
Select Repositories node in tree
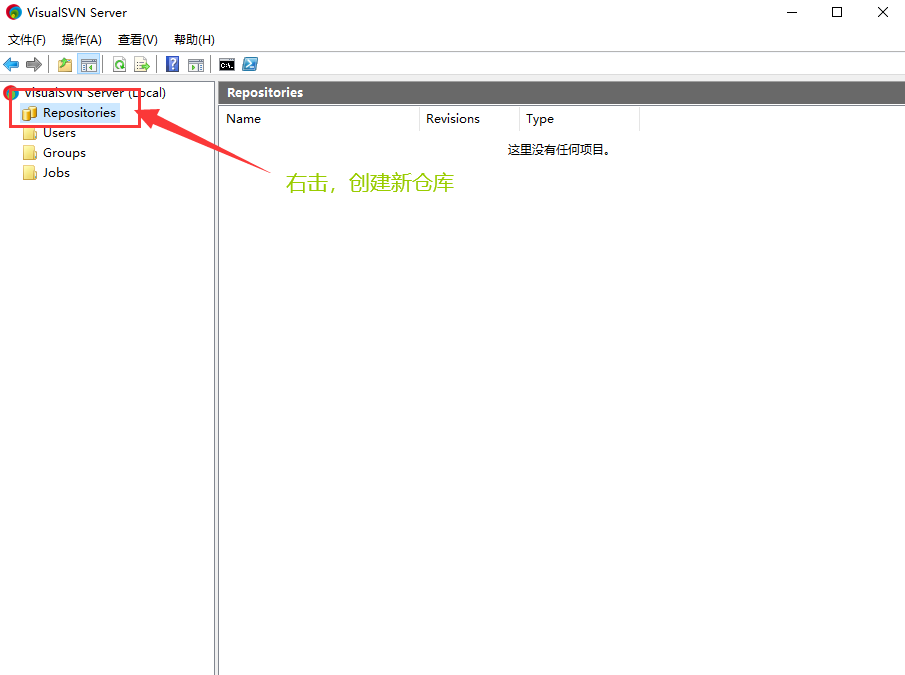coord(80,113)
